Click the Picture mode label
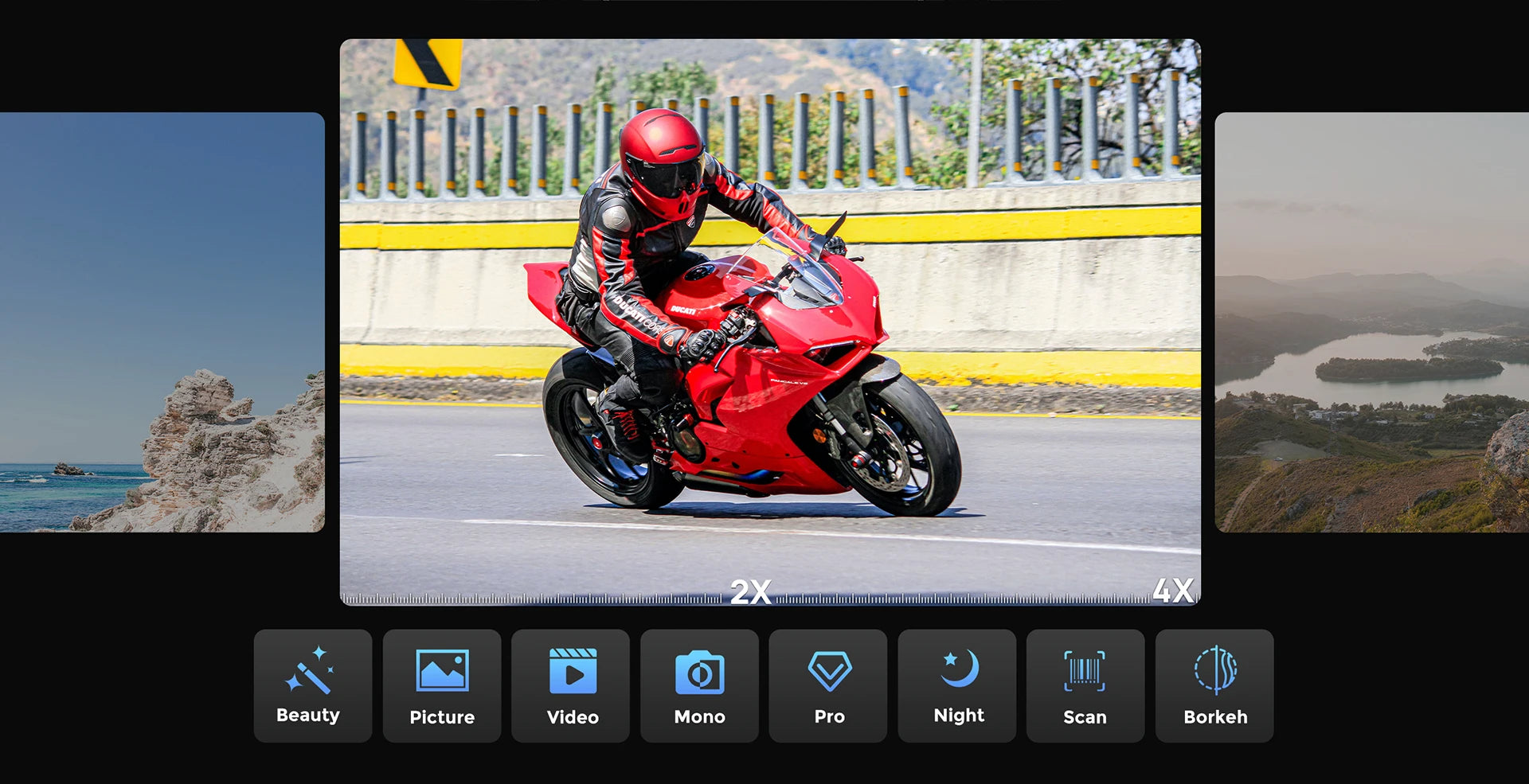 click(x=442, y=717)
